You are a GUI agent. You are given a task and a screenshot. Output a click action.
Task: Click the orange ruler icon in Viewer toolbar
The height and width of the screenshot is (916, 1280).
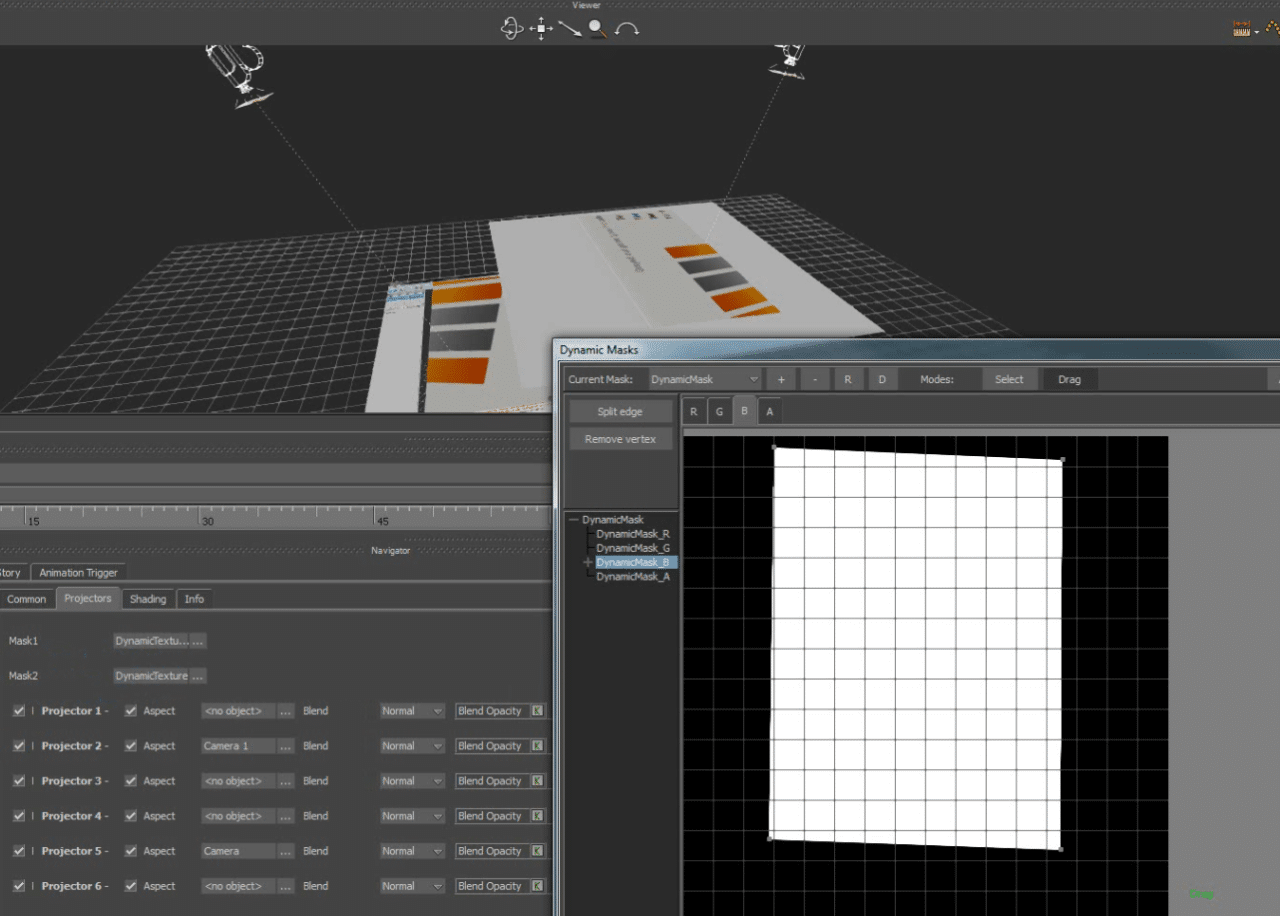point(1244,30)
